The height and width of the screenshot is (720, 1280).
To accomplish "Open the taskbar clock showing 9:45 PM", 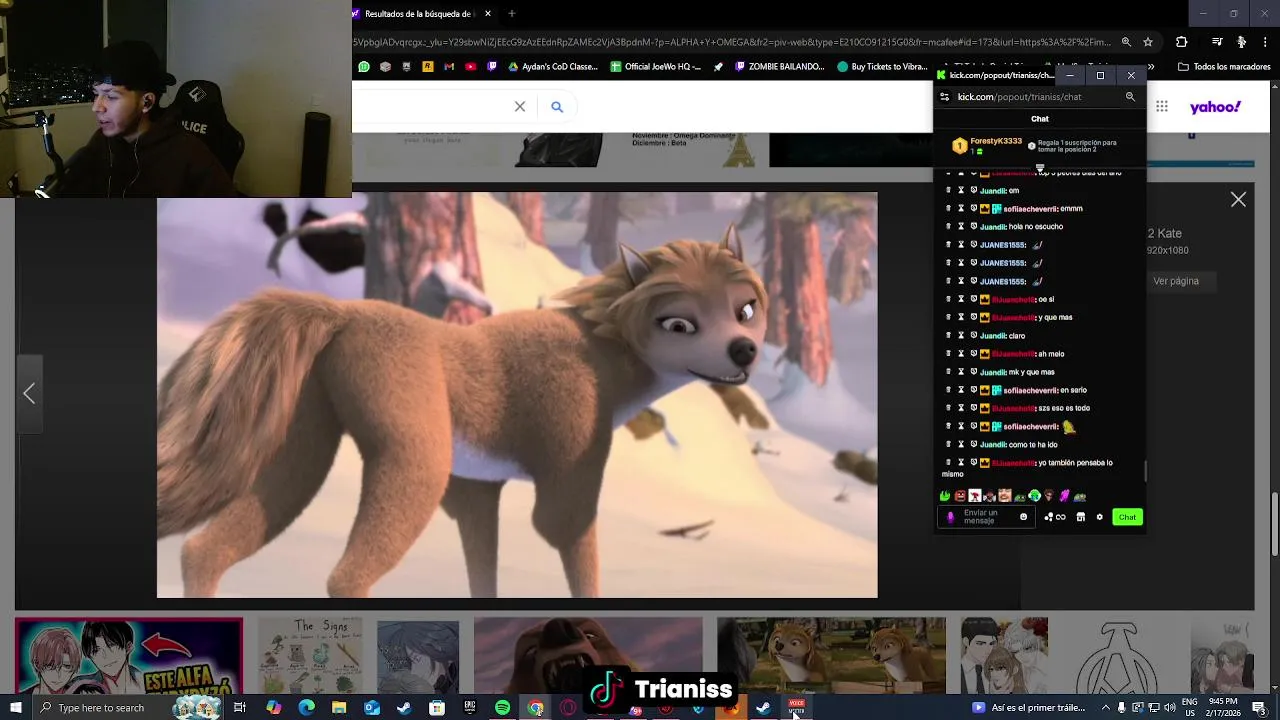I will coord(1223,708).
